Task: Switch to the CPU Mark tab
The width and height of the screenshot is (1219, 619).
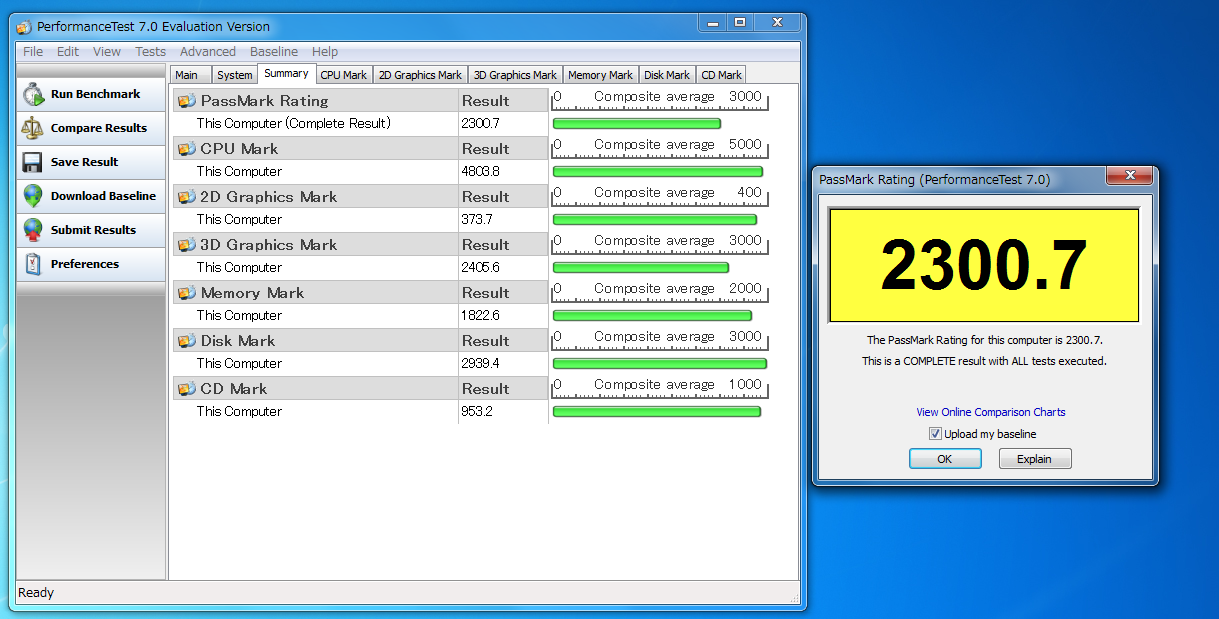Action: coord(344,75)
